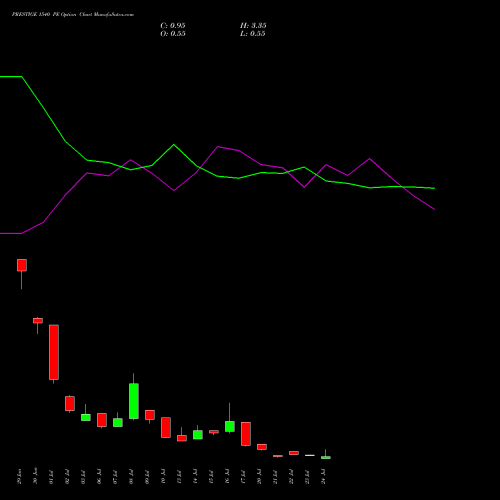Click the '30 Jun' date label
The image size is (500, 500).
(x=35, y=476)
